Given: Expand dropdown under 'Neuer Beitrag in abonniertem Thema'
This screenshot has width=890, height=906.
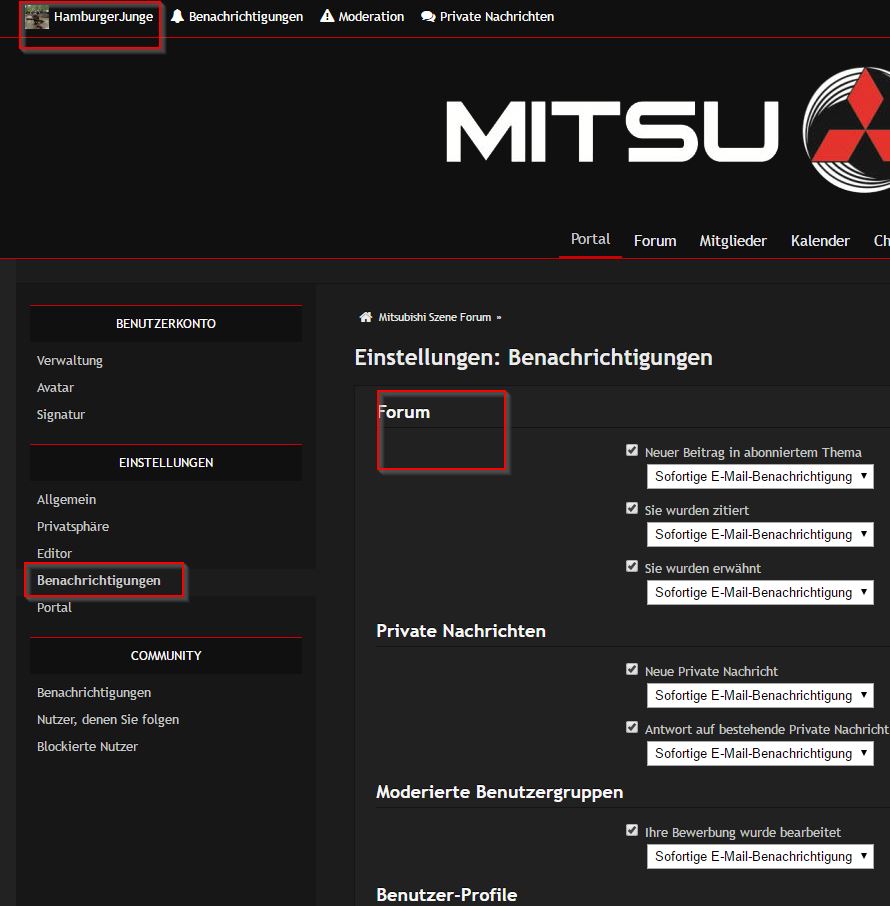Looking at the screenshot, I should [x=760, y=477].
